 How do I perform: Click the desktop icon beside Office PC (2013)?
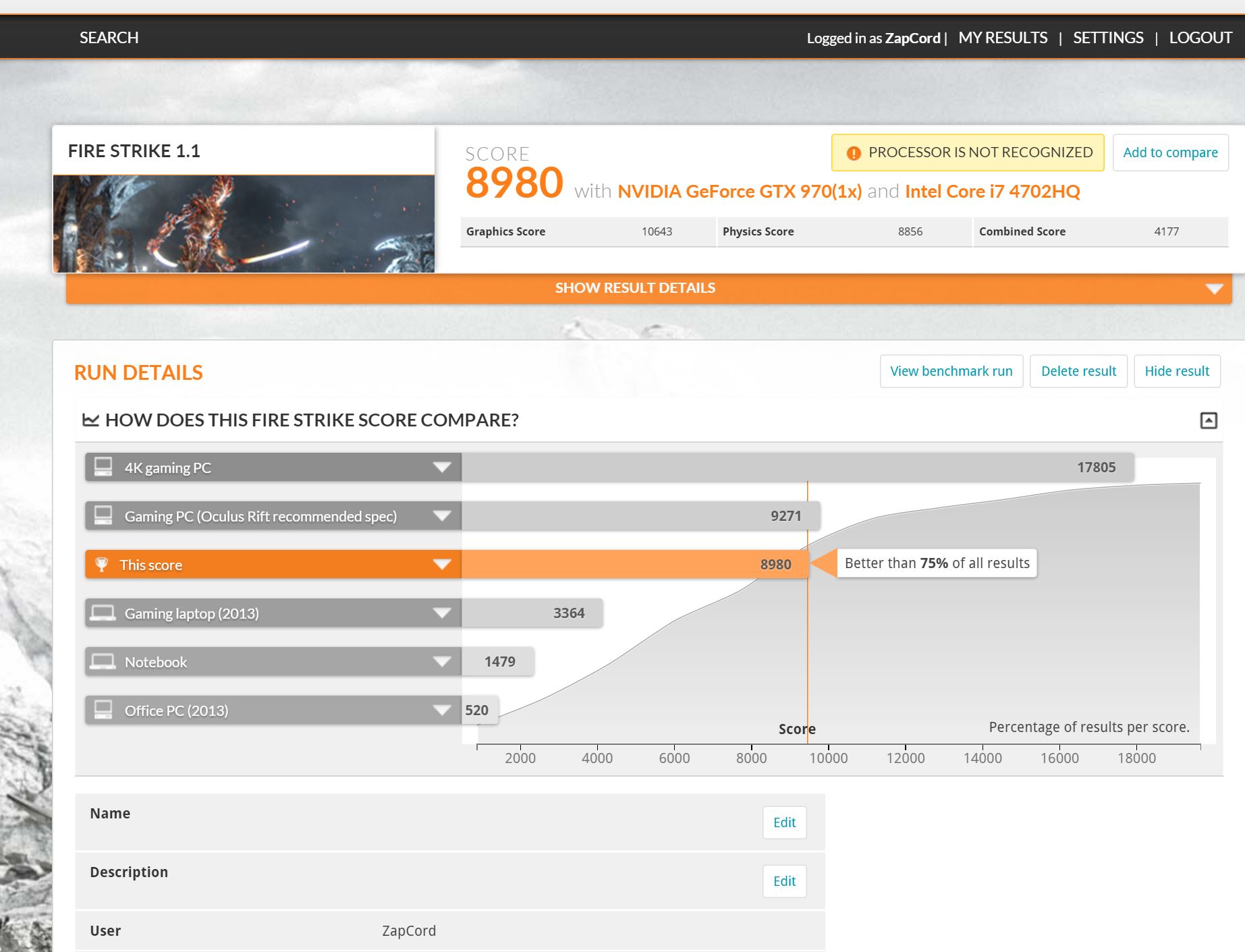click(x=103, y=710)
